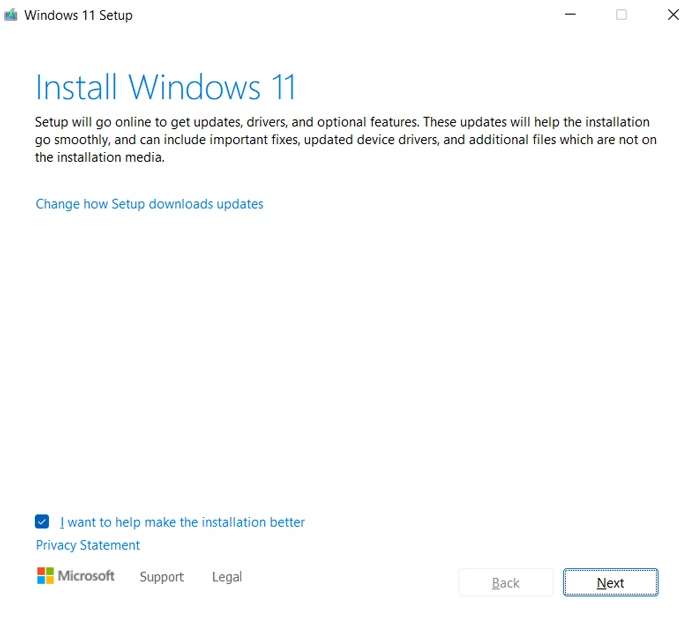
Task: Open the Legal link
Action: 227,577
